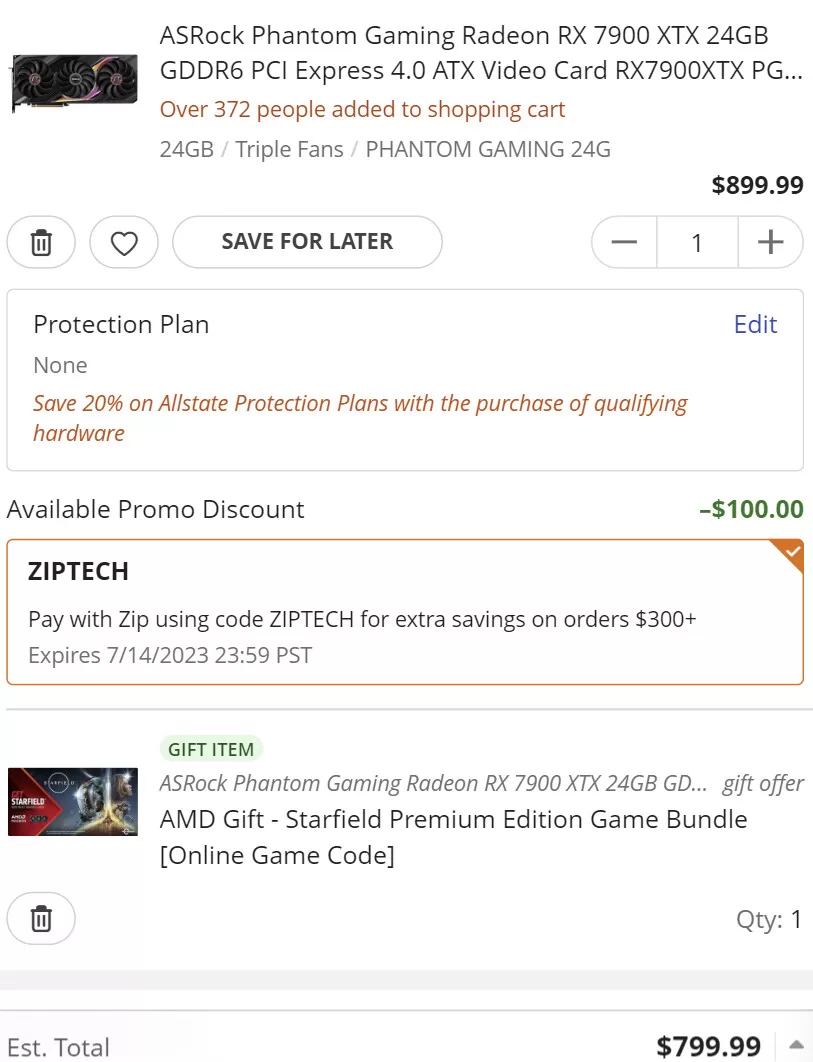Increase quantity with plus button
This screenshot has width=813, height=1062.
770,242
